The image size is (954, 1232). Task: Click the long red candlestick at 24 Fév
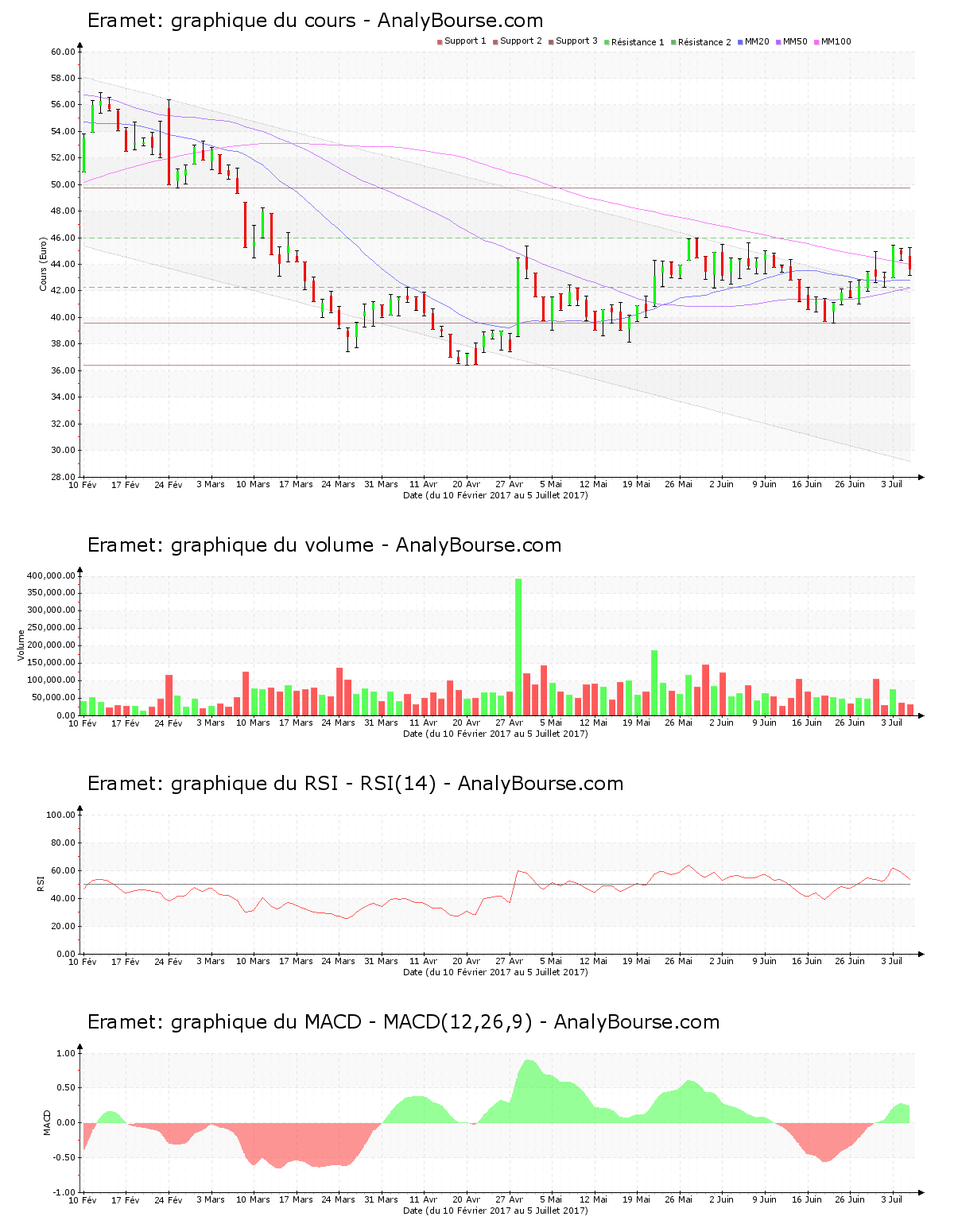(169, 143)
